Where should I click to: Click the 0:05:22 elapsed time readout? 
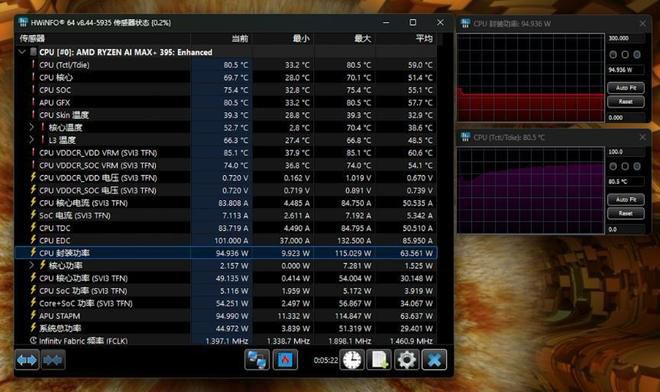(x=326, y=360)
